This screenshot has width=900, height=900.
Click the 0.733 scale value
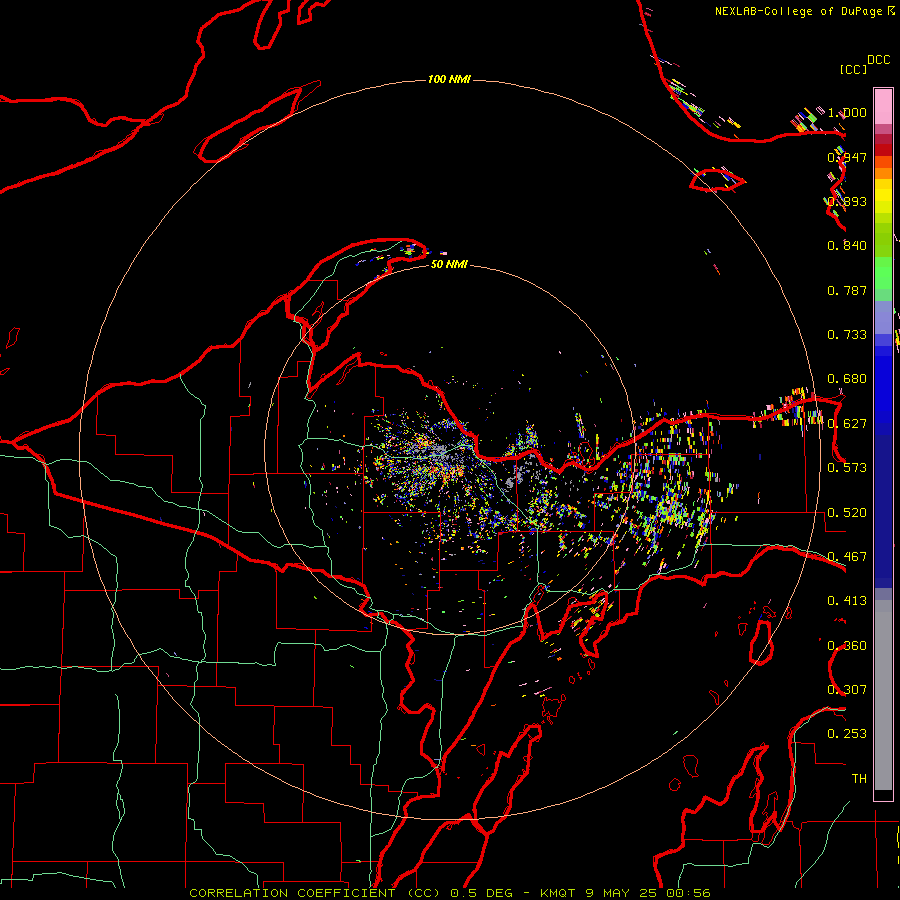847,335
